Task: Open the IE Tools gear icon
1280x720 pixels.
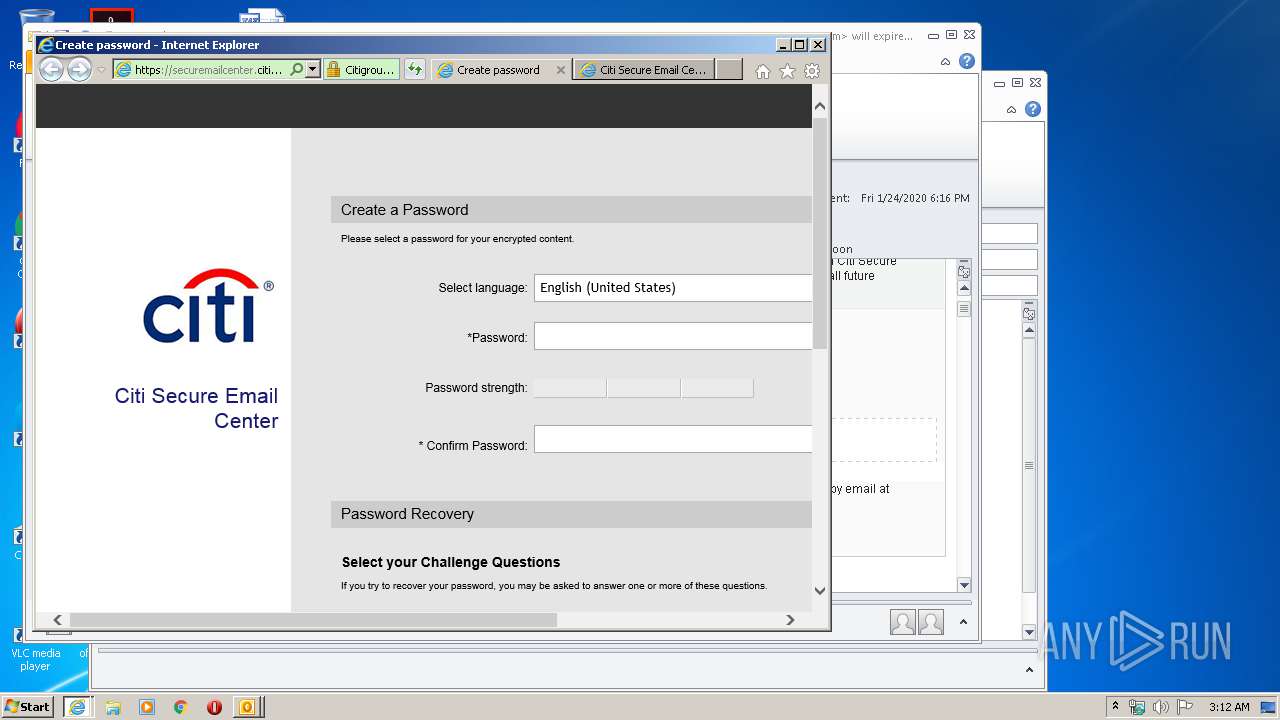Action: pyautogui.click(x=812, y=71)
